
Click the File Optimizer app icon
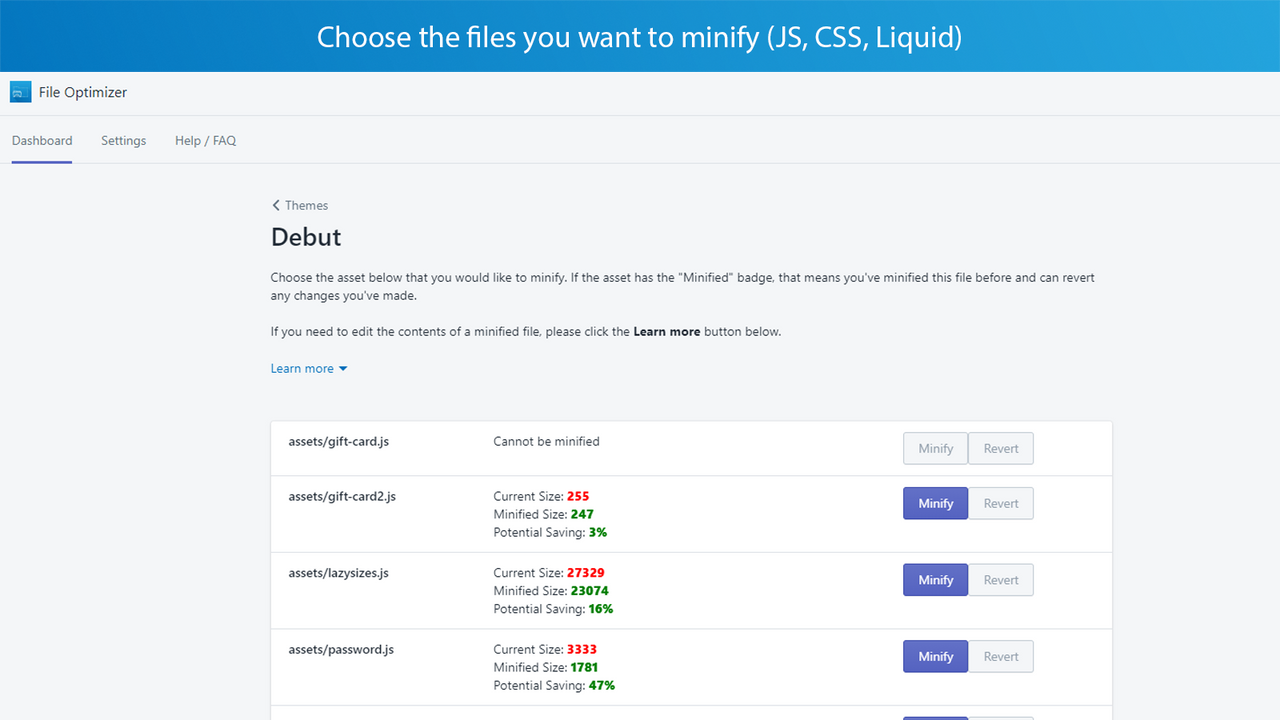(20, 92)
